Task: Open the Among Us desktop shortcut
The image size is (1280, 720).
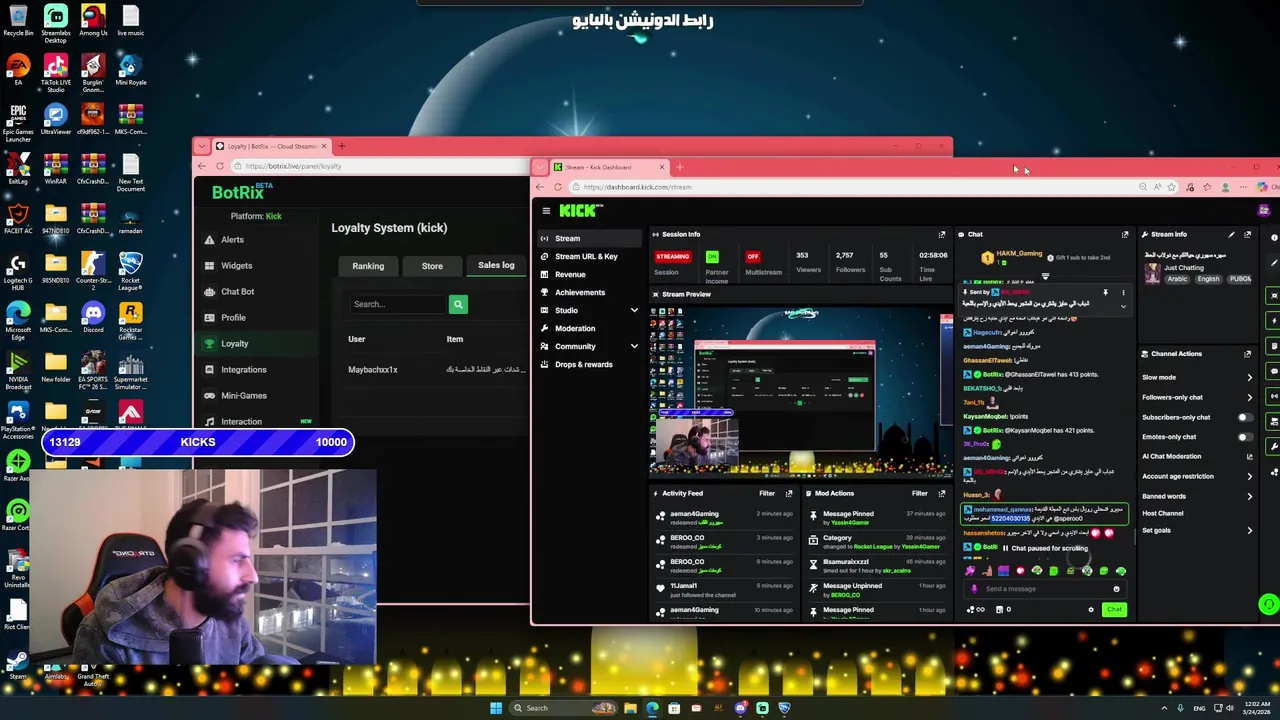Action: (93, 21)
